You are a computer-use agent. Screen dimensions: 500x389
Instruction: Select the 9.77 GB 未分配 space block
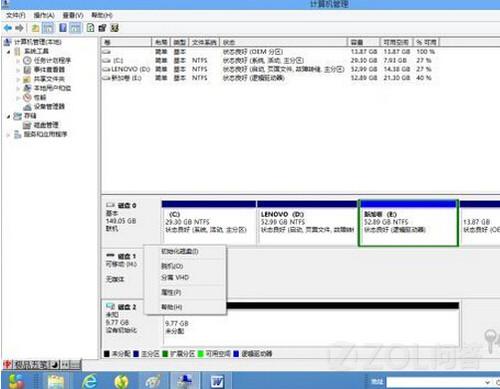tap(311, 324)
